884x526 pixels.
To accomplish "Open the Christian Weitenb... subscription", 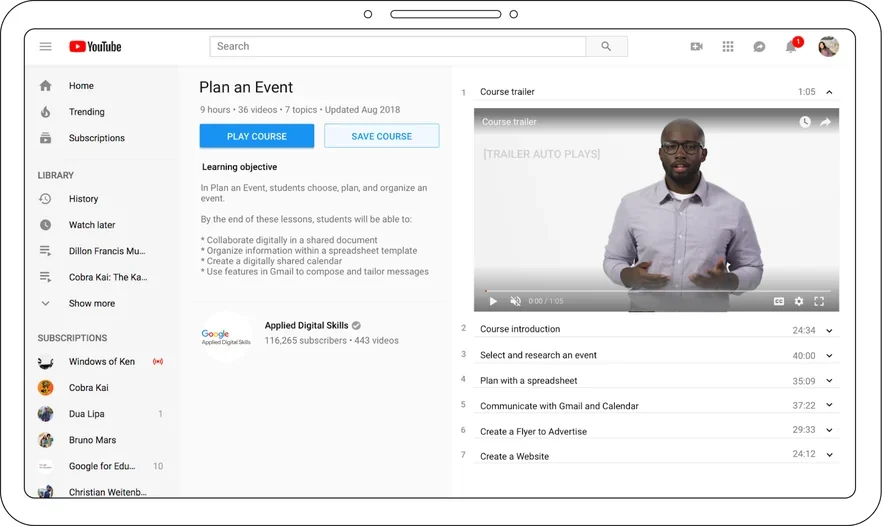I will [x=107, y=492].
